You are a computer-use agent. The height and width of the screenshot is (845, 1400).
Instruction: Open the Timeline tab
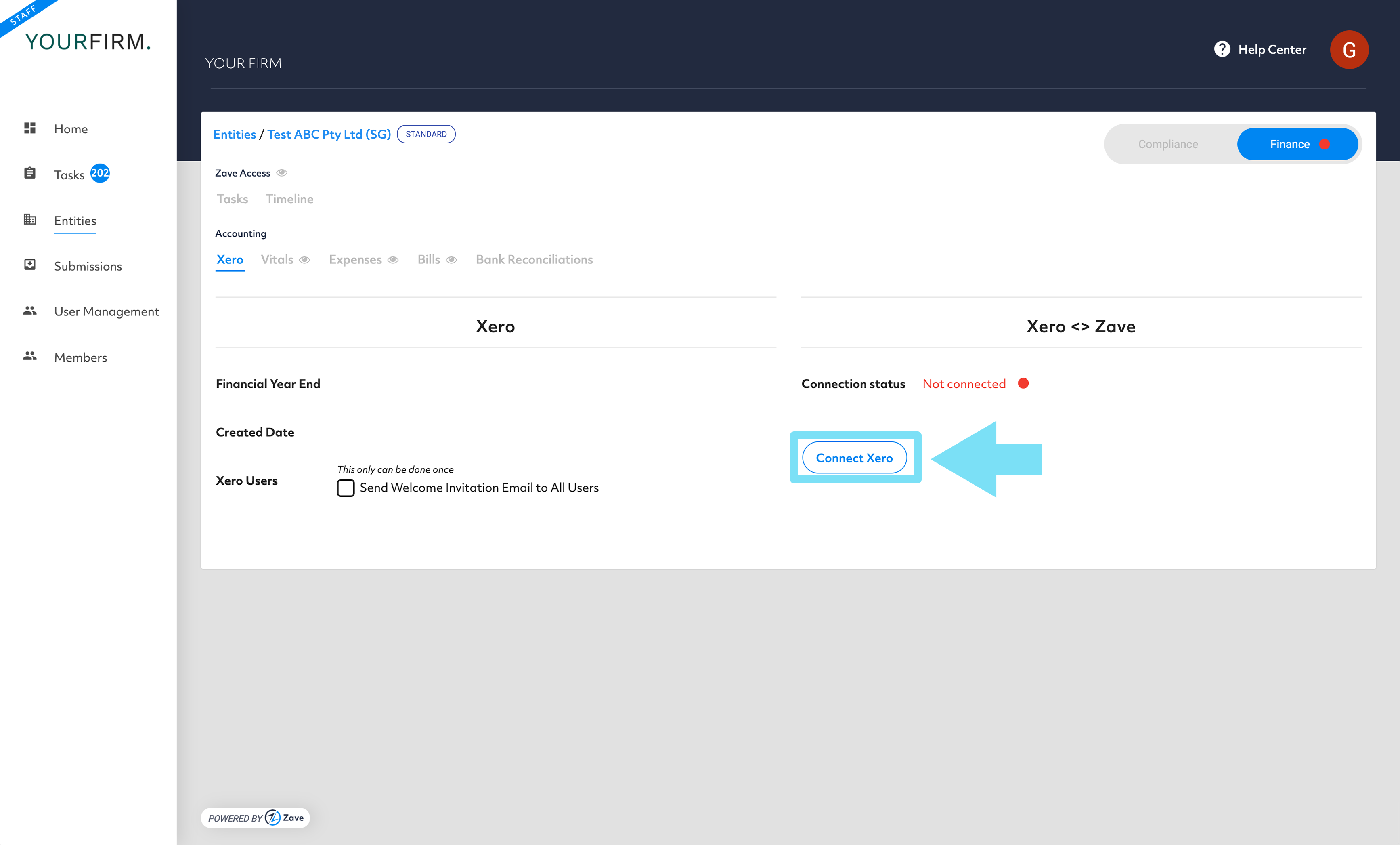click(289, 199)
